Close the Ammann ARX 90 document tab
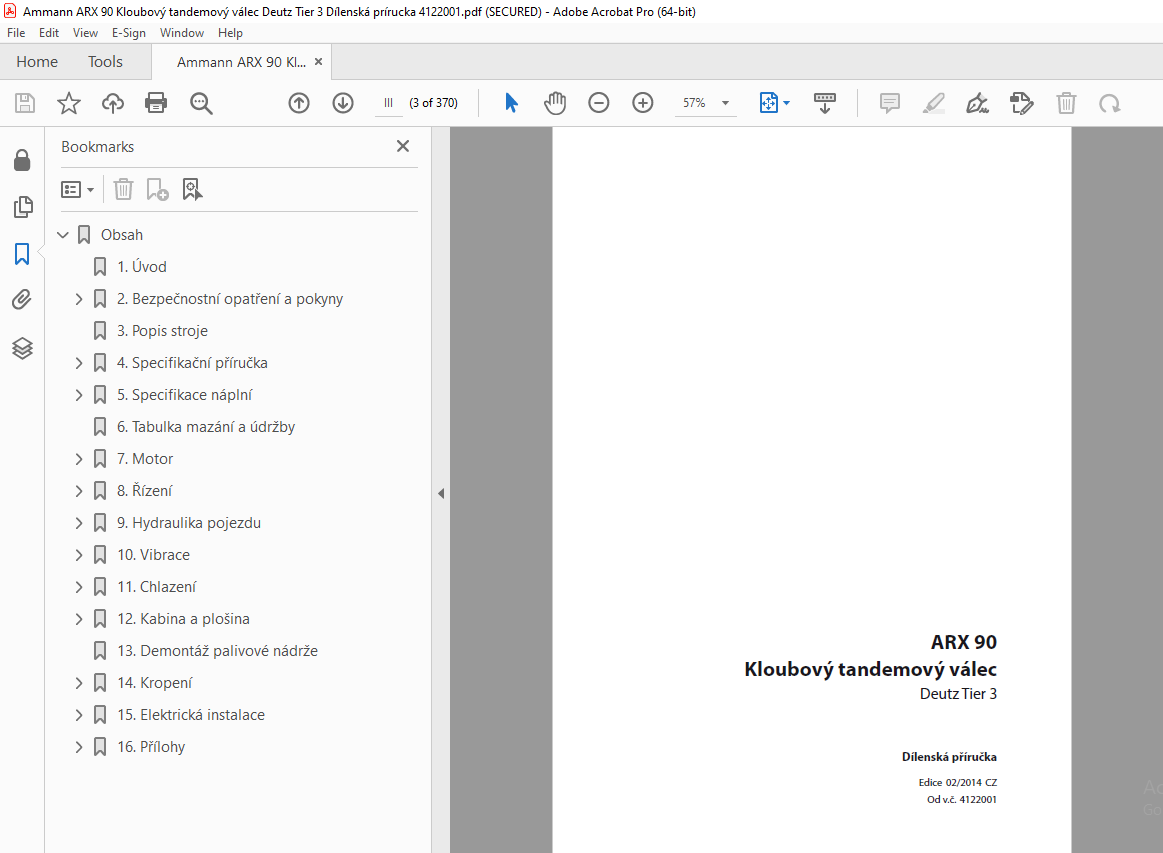The width and height of the screenshot is (1163, 853). pyautogui.click(x=318, y=62)
